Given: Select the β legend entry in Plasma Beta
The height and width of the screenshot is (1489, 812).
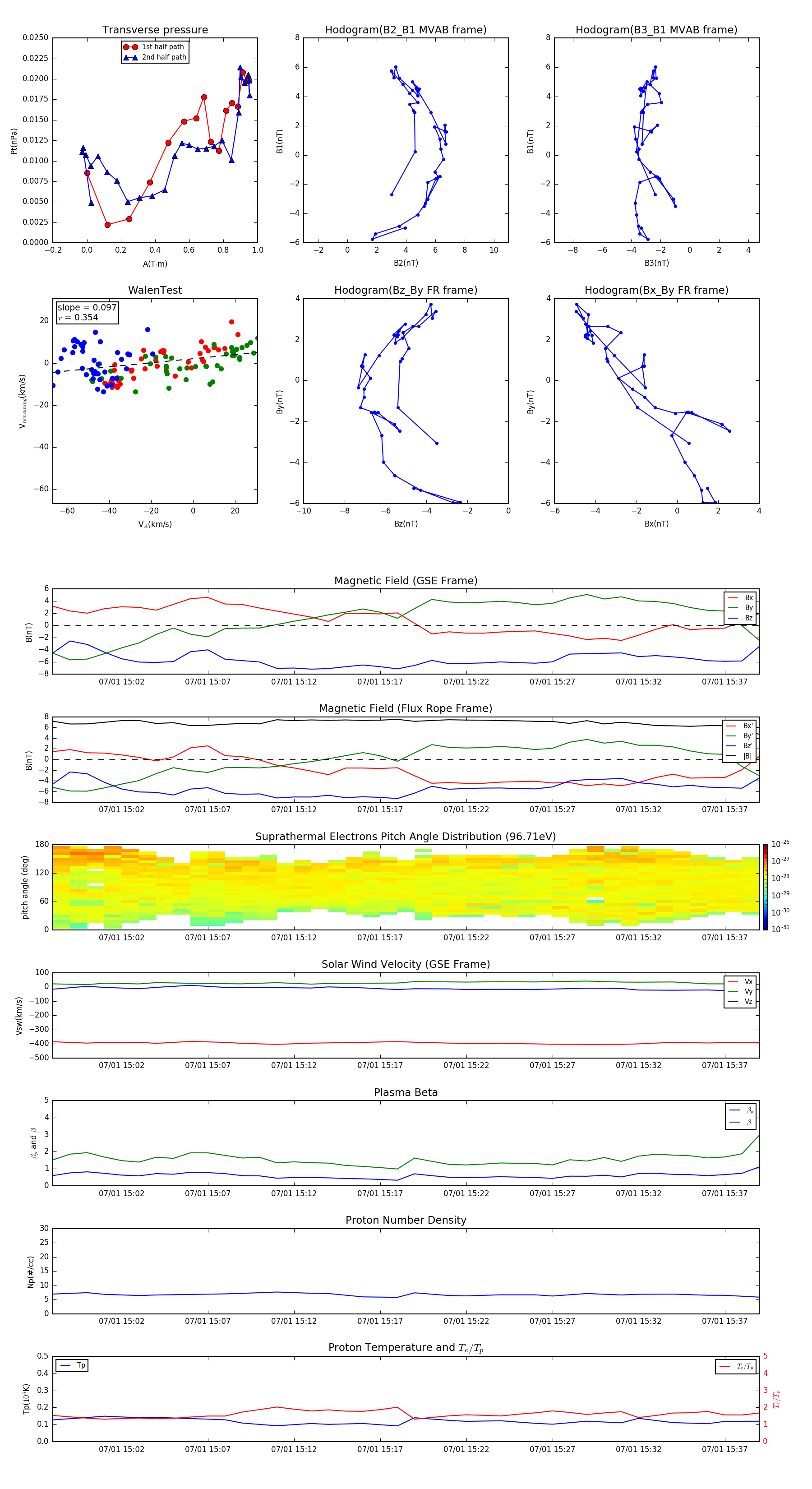Looking at the screenshot, I should [x=741, y=1122].
